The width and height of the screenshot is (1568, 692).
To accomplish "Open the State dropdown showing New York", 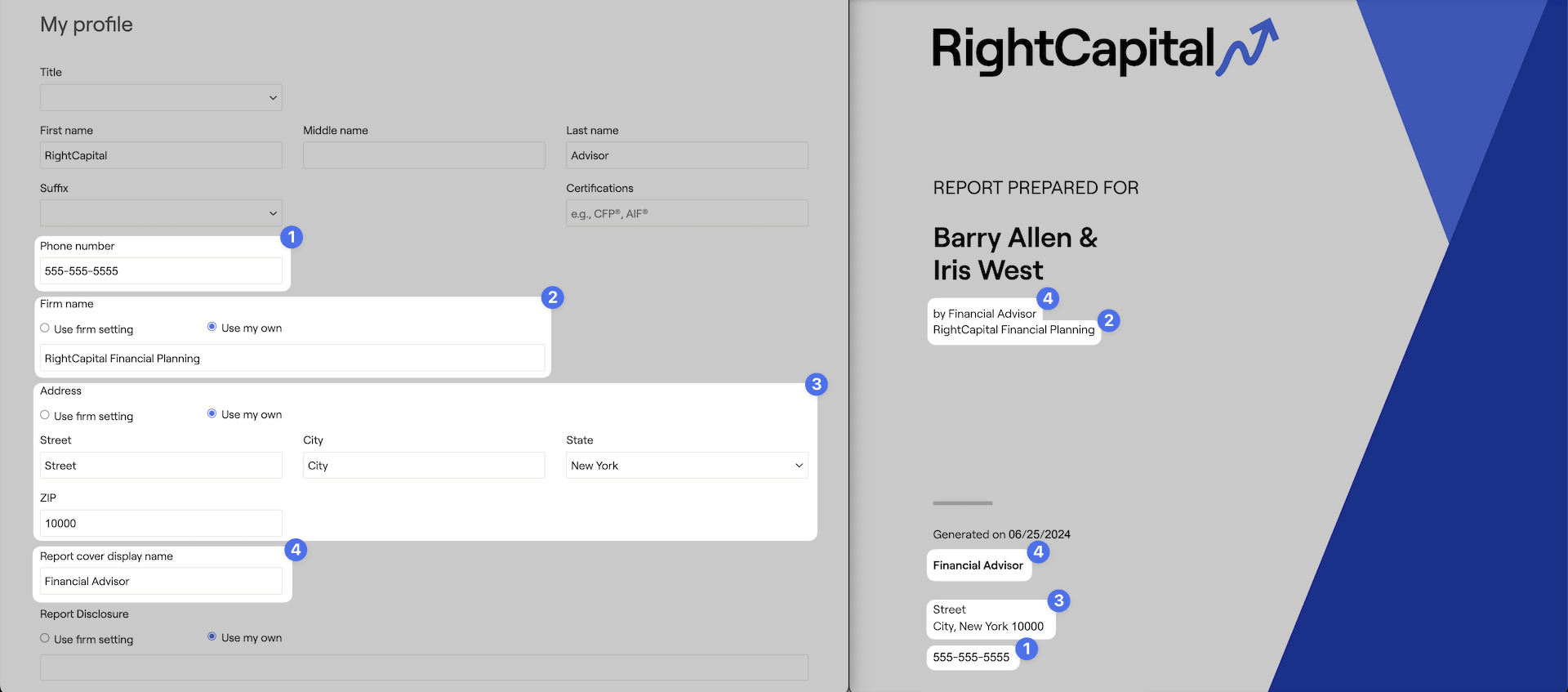I will (687, 466).
